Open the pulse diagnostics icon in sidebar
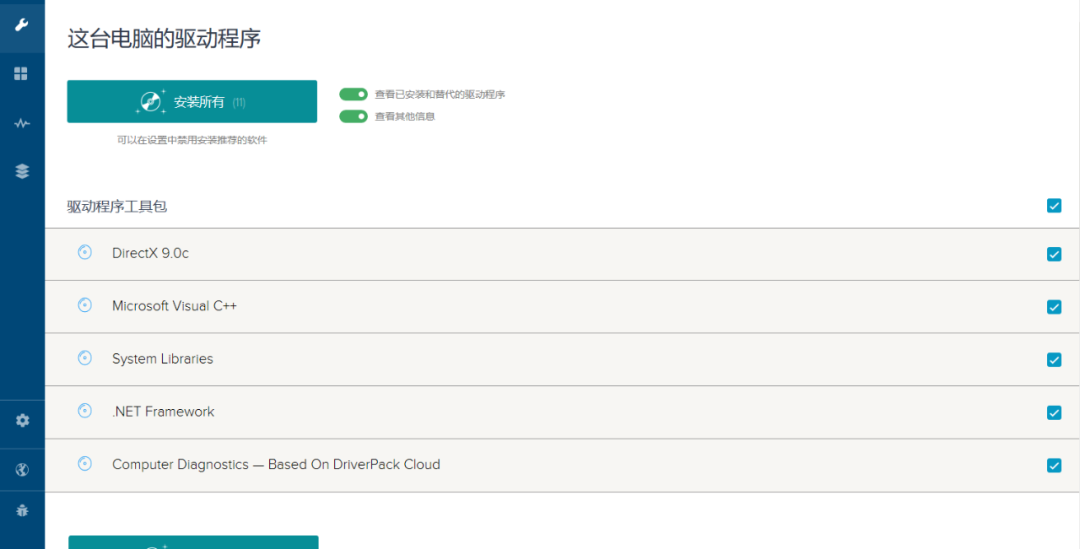This screenshot has width=1080, height=549. point(22,123)
